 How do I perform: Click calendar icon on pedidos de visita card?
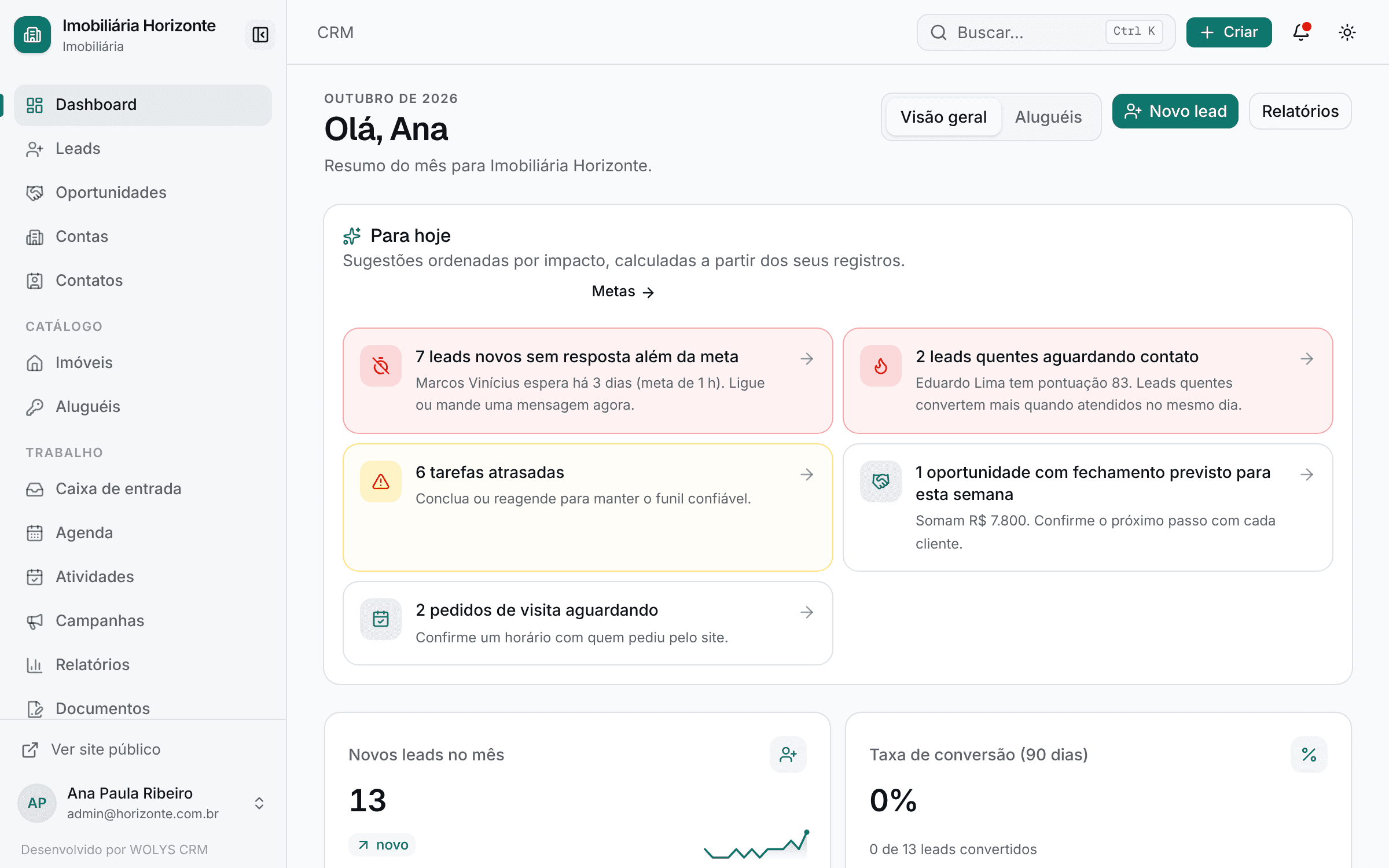point(381,619)
